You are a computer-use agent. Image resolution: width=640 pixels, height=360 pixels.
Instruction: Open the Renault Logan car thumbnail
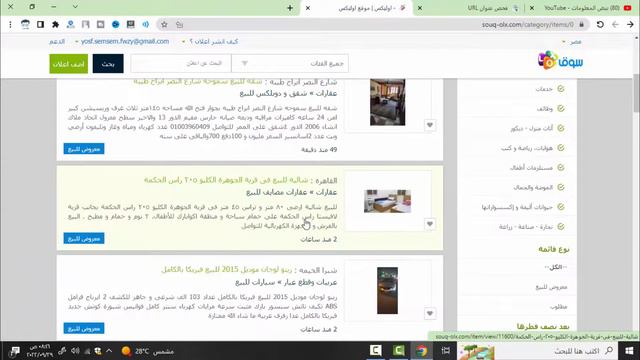pos(387,291)
